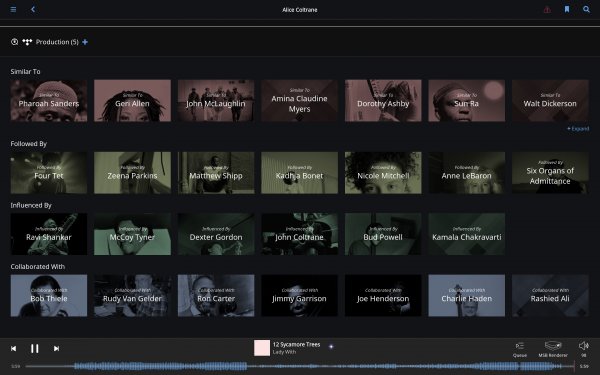Skip to next track

pyautogui.click(x=56, y=348)
